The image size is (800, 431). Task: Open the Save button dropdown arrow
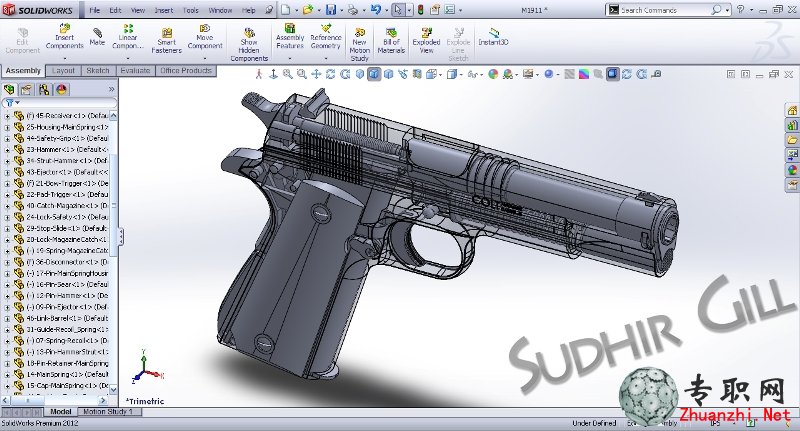point(341,10)
